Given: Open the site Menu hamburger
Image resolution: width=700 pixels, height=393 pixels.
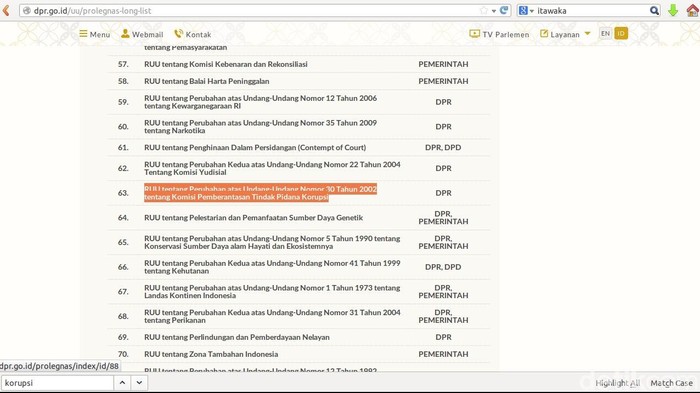Looking at the screenshot, I should pos(95,34).
